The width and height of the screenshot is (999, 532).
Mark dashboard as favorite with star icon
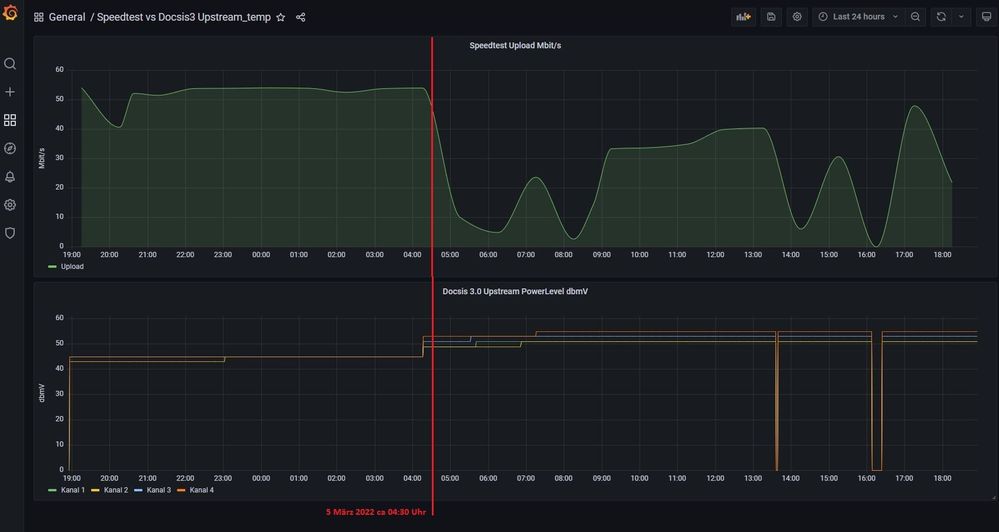point(280,17)
